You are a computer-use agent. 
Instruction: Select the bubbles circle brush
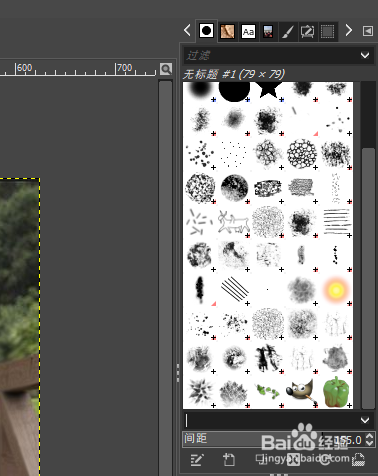click(x=302, y=154)
